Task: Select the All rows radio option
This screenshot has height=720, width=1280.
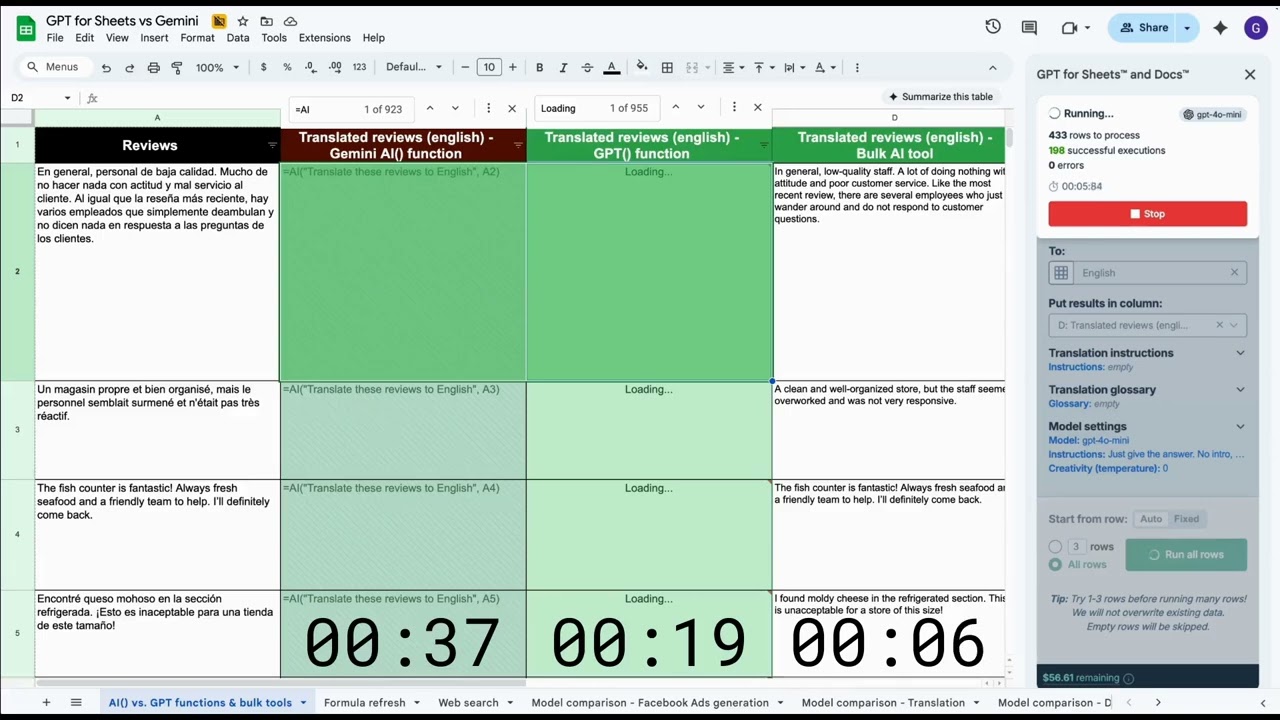Action: click(x=1055, y=564)
